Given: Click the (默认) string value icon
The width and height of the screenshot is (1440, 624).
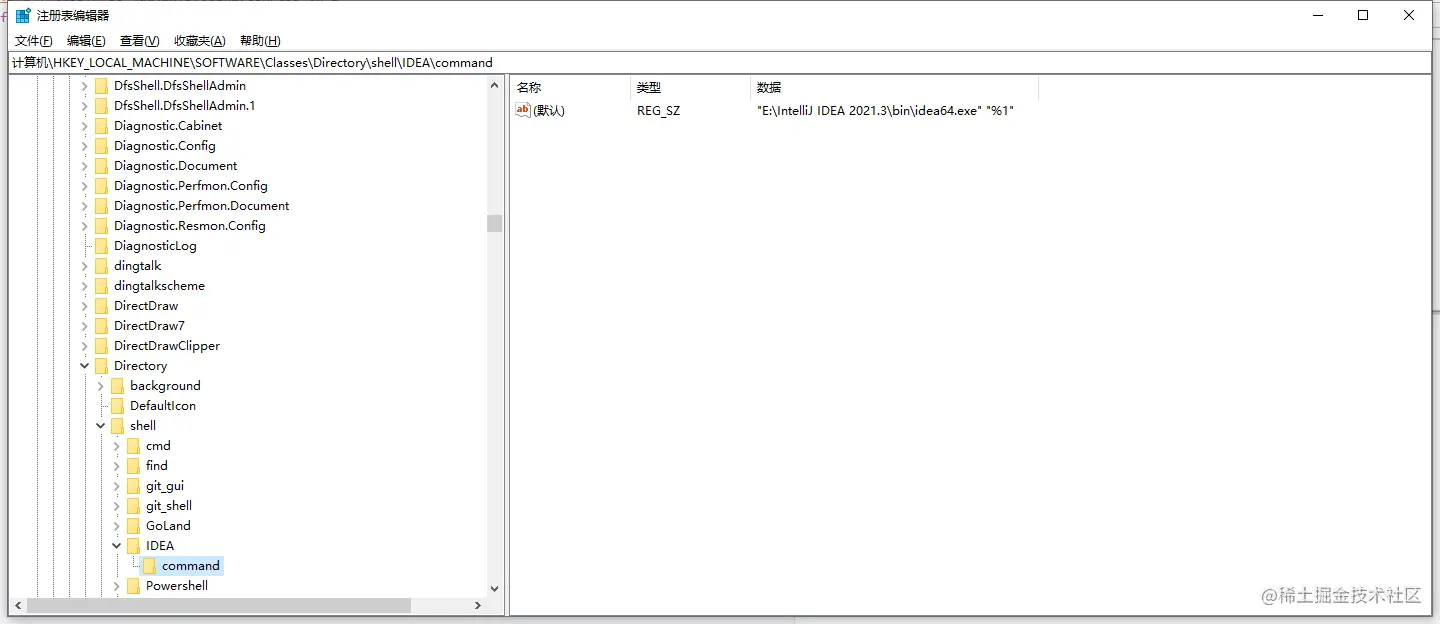Looking at the screenshot, I should click(x=523, y=110).
